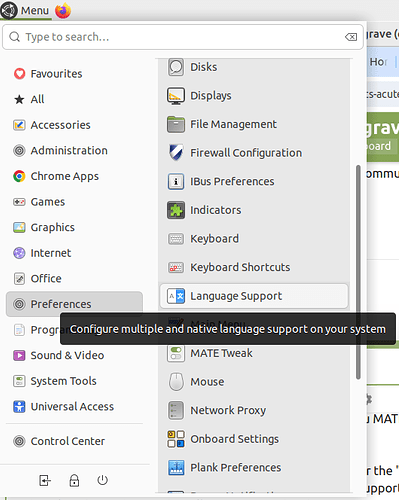Open the Displays settings icon
Screen dimensions: 399x500
176,96
